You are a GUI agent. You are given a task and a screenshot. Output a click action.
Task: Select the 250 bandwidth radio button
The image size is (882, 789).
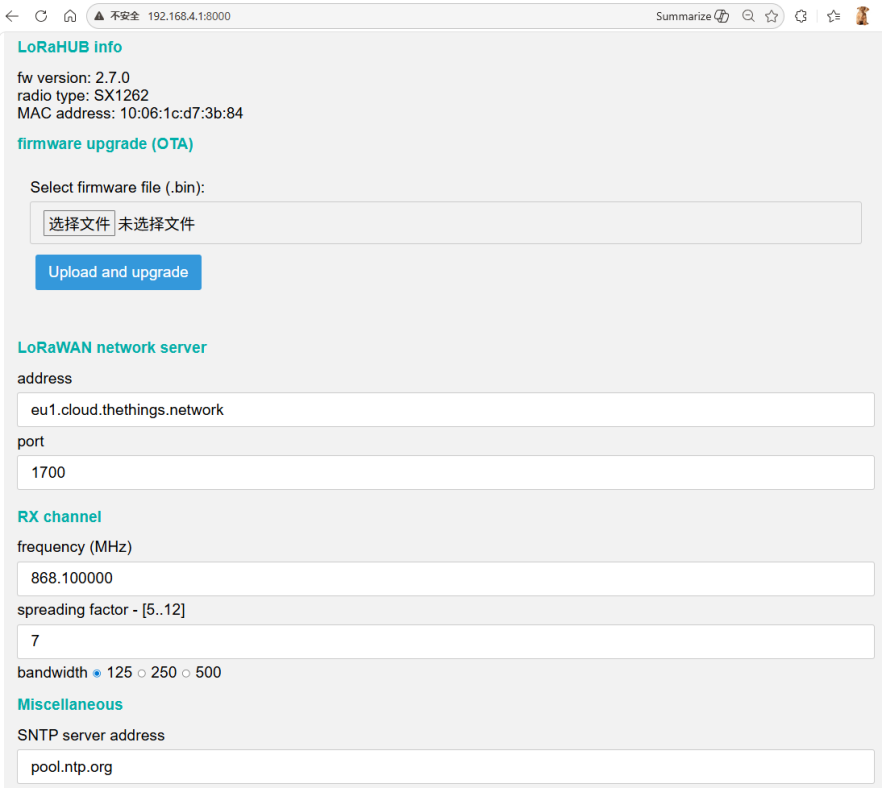click(142, 673)
